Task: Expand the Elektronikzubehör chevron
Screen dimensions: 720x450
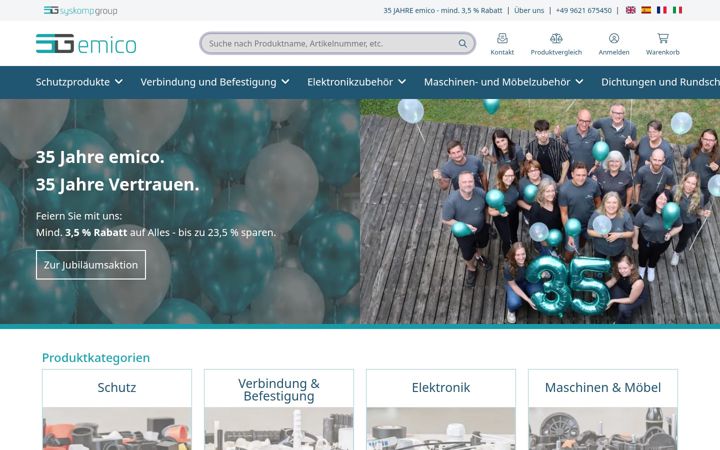Action: tap(402, 82)
